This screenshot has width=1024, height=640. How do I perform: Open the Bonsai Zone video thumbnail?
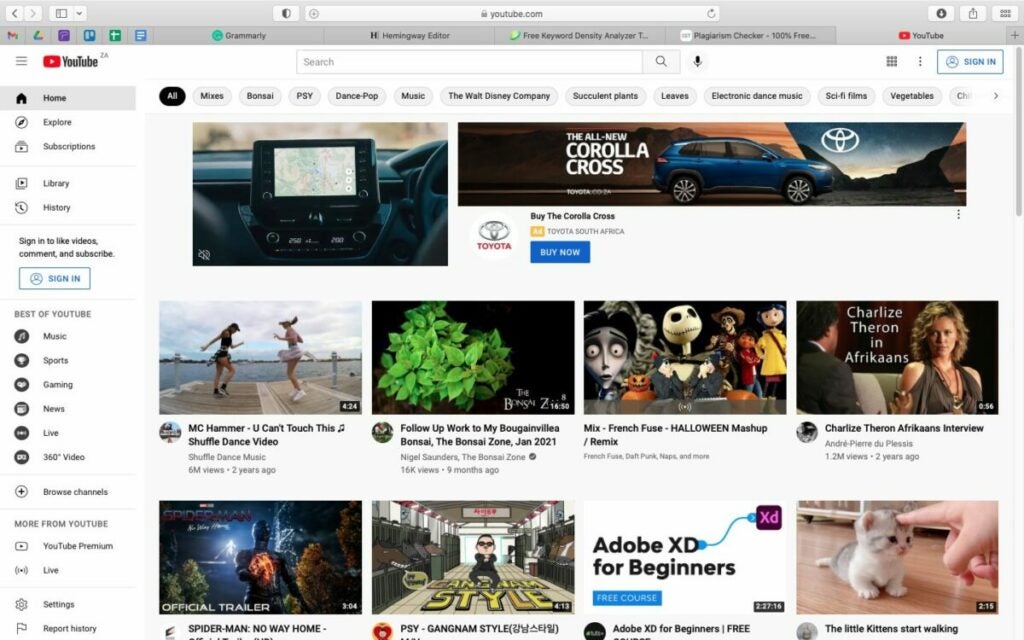point(473,357)
